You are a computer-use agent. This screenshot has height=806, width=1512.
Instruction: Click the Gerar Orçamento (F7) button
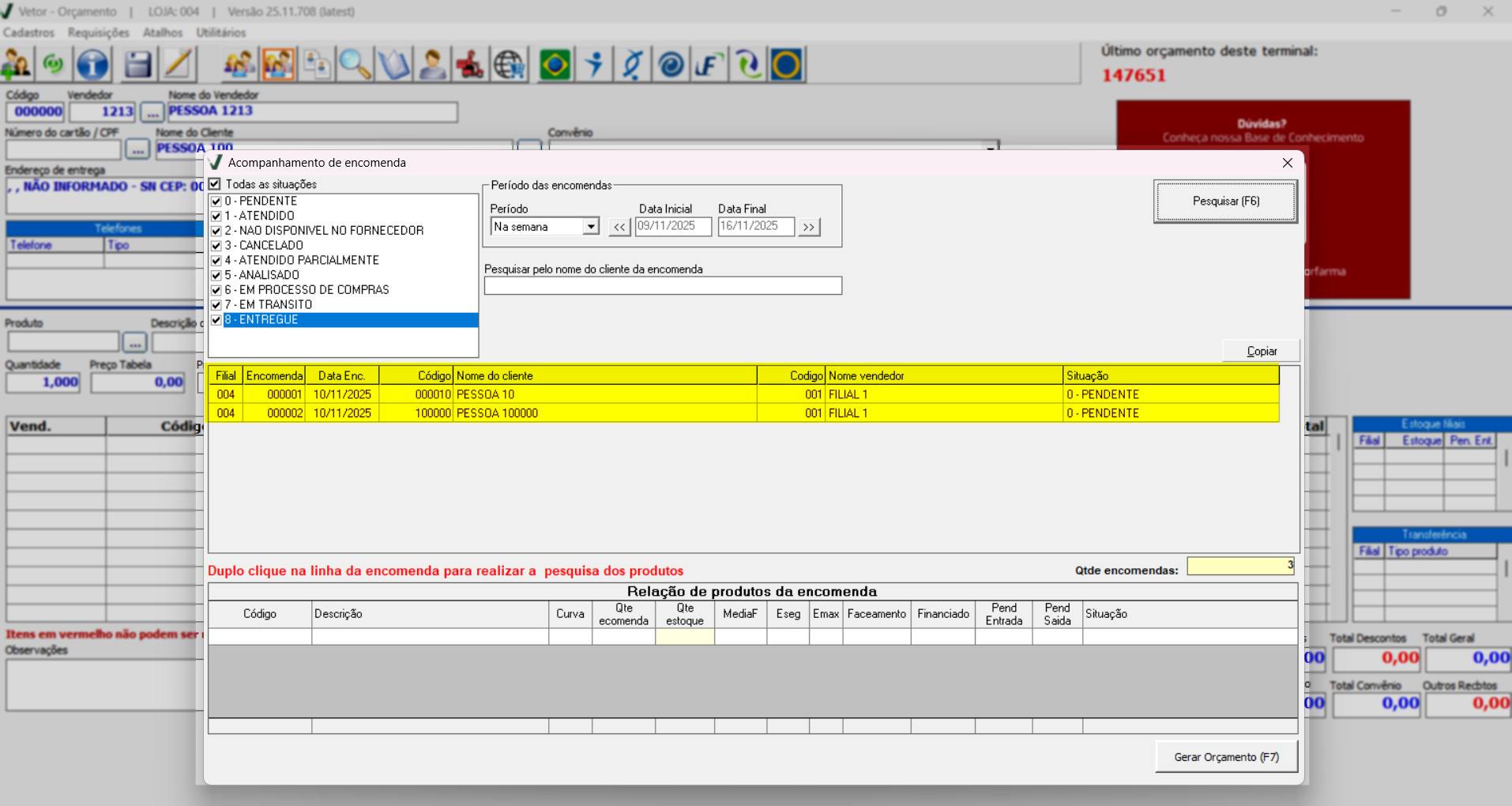coord(1225,757)
